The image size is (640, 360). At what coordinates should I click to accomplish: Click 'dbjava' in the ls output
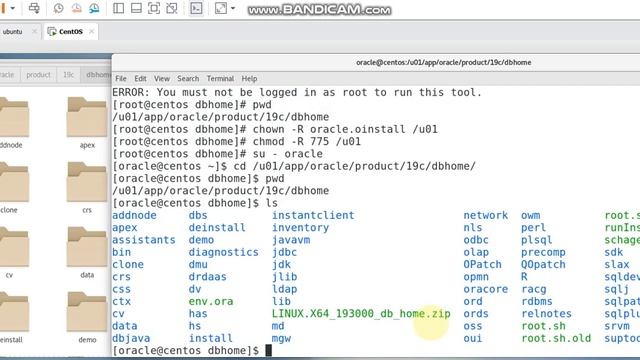click(131, 338)
